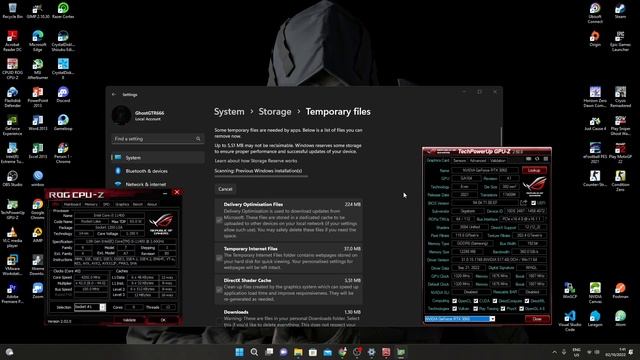The width and height of the screenshot is (640, 360).
Task: Open GeForce Experience desktop icon
Action: click(x=12, y=125)
